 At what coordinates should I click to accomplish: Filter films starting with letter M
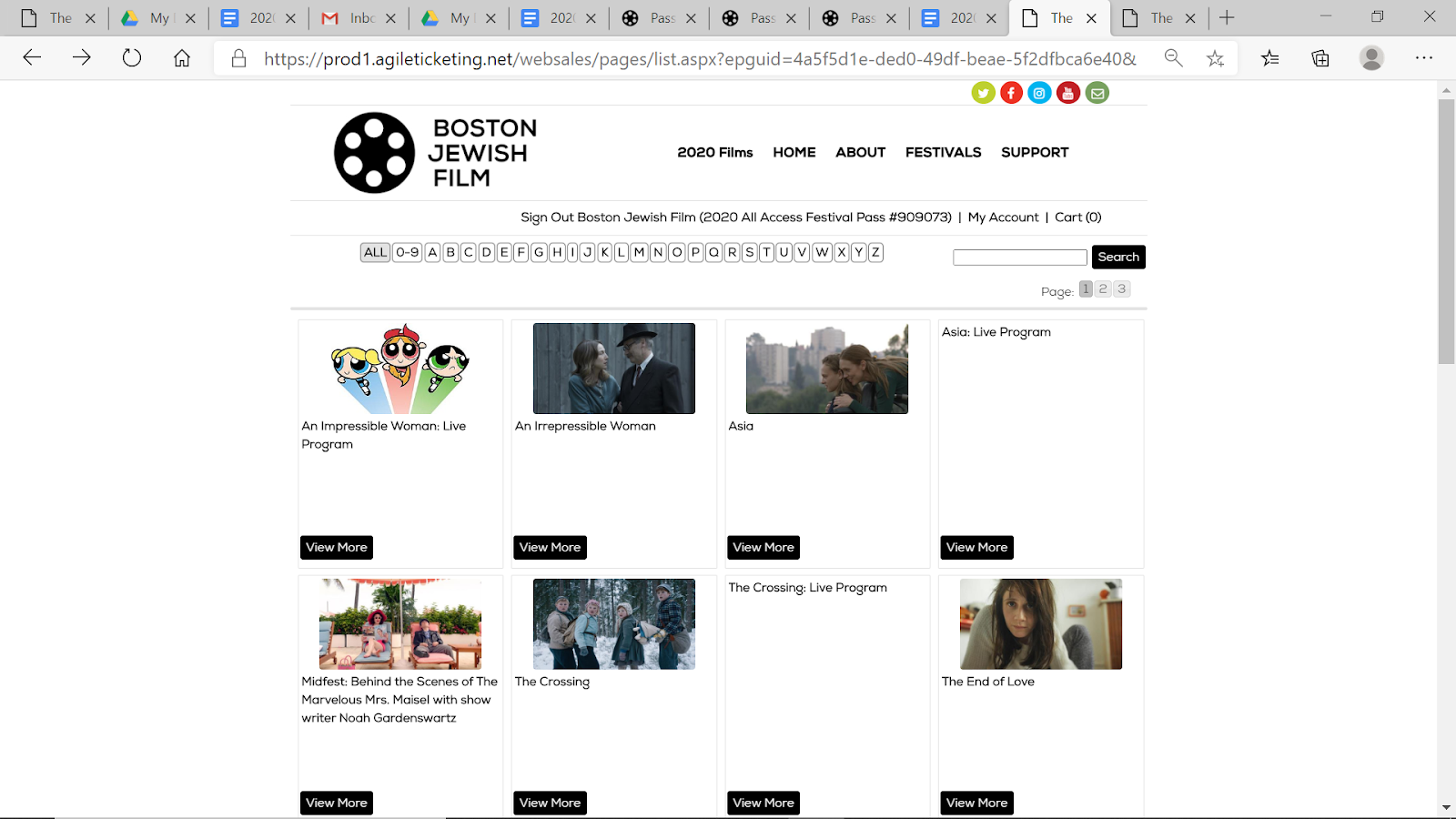pyautogui.click(x=639, y=252)
